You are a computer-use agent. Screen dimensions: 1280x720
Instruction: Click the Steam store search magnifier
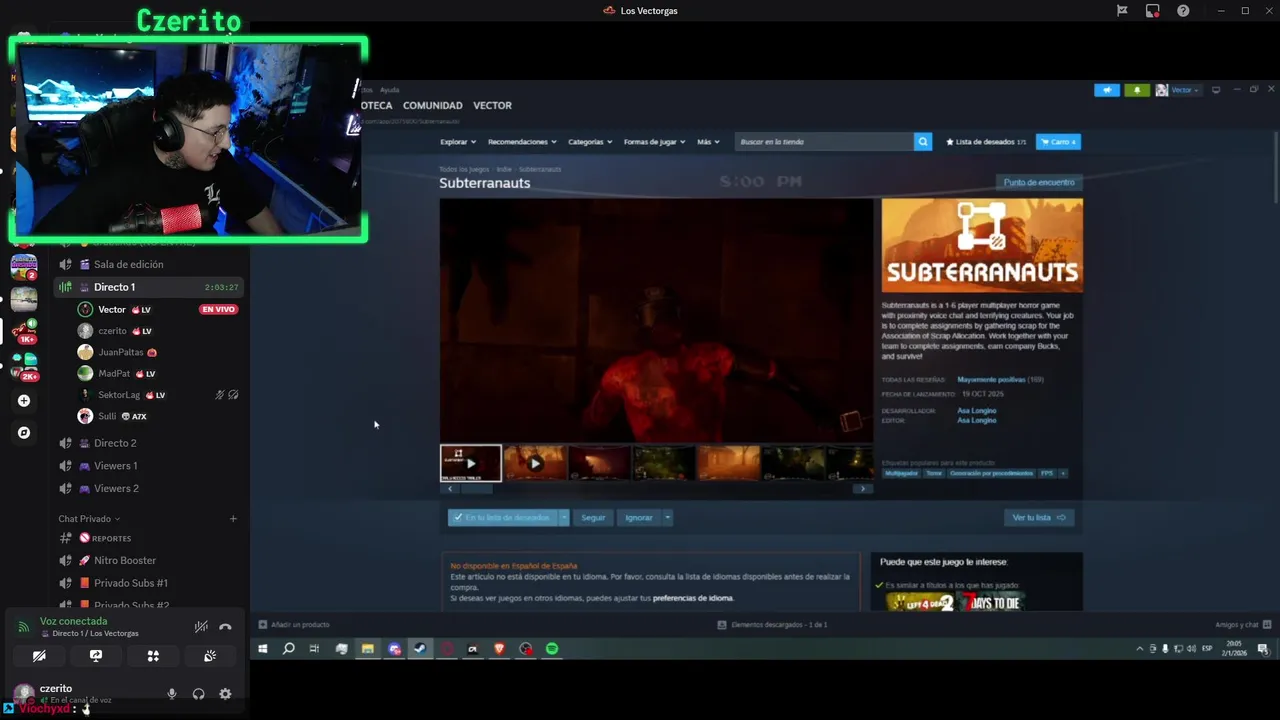point(923,142)
